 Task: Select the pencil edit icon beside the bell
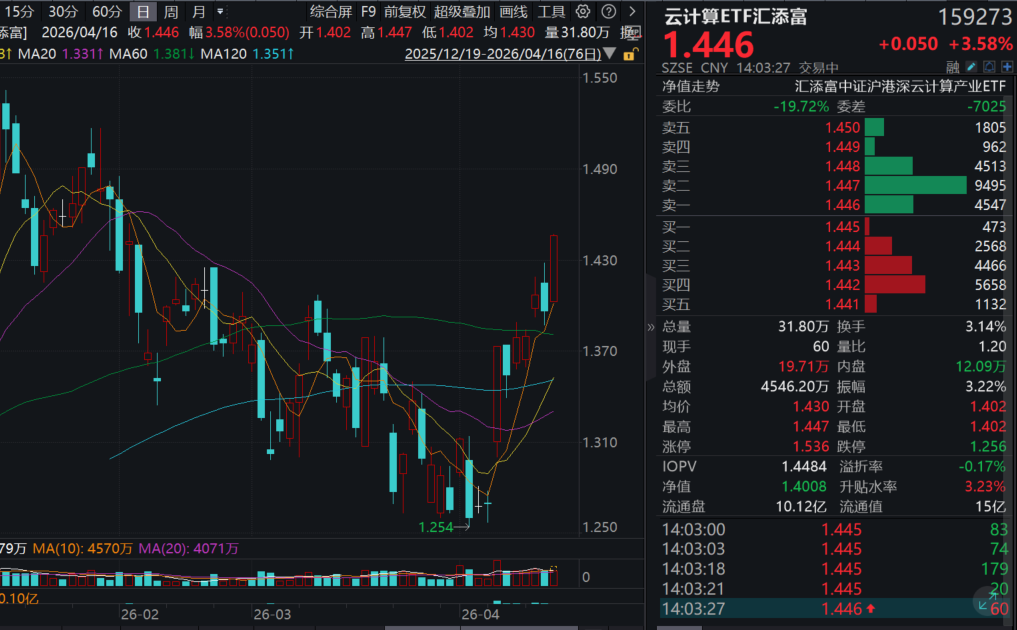point(971,66)
